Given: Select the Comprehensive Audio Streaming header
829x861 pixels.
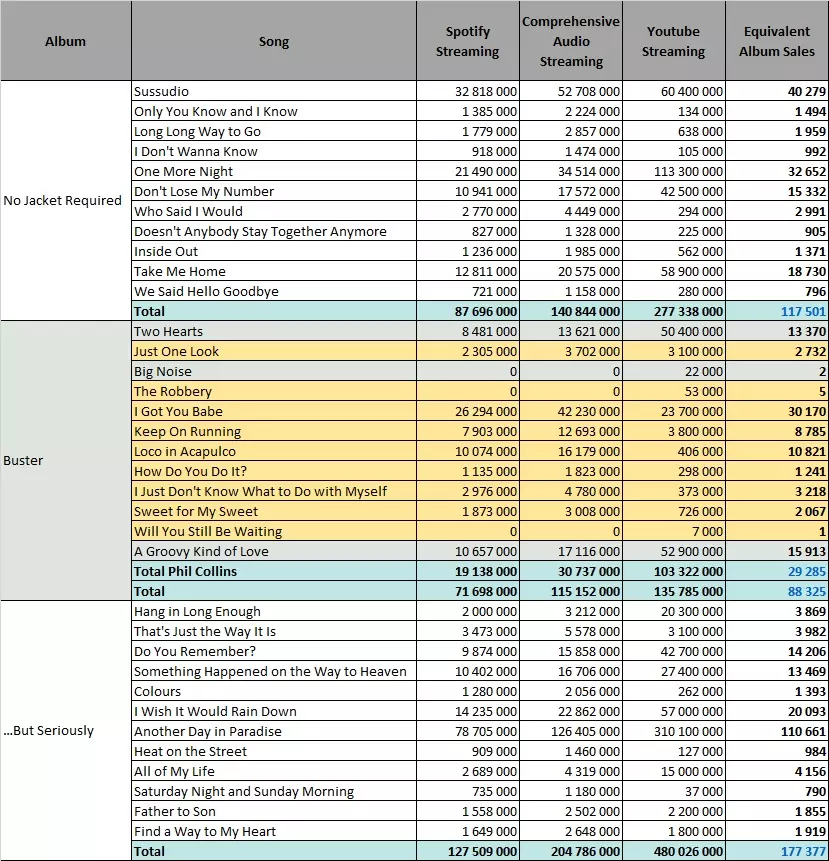Looking at the screenshot, I should coord(571,41).
